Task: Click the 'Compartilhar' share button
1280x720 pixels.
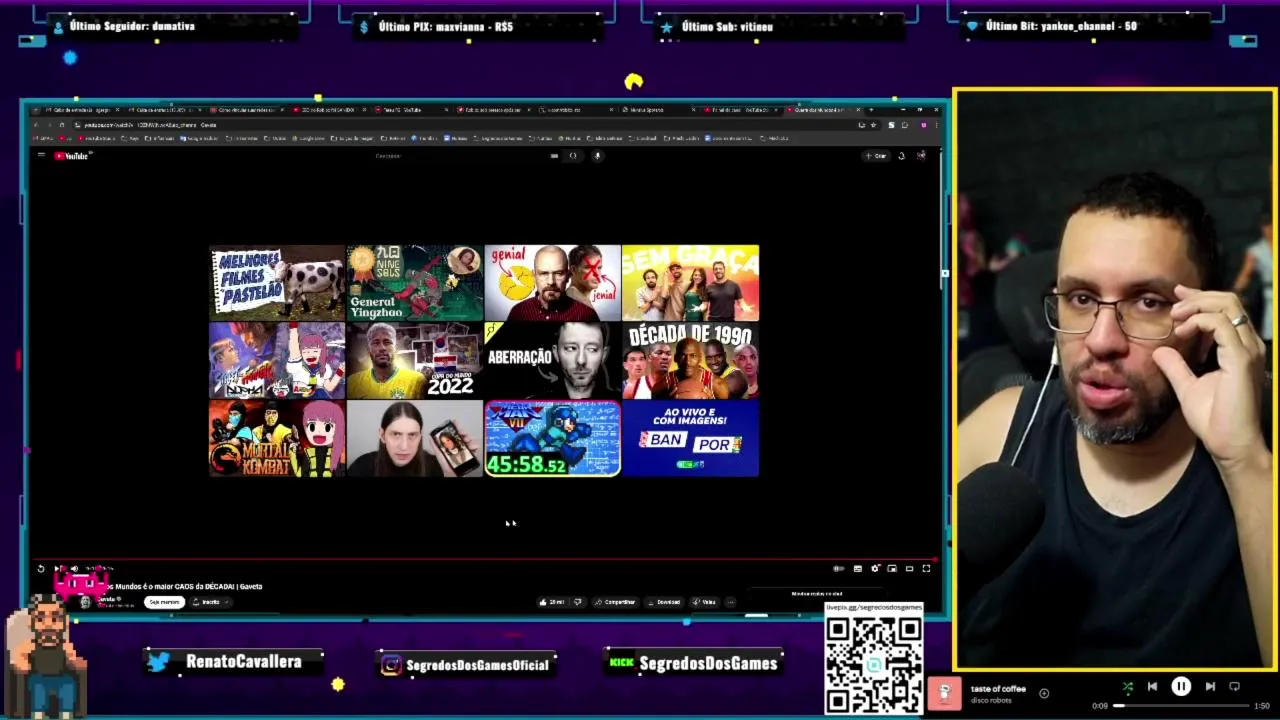Action: [x=615, y=602]
